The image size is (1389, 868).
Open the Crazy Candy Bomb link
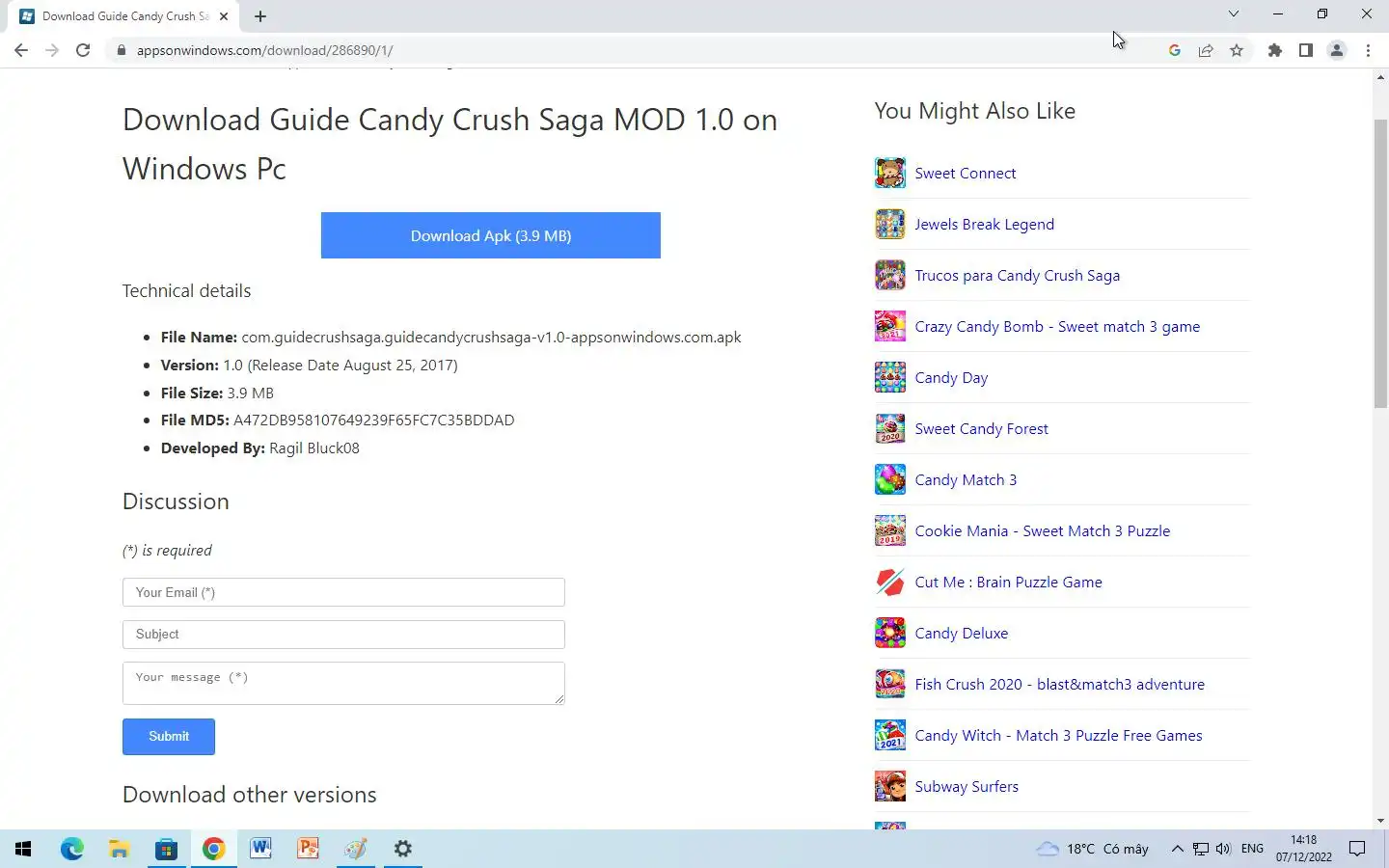click(1057, 327)
